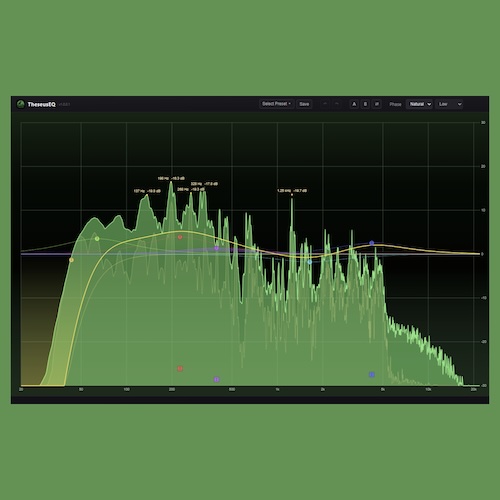Viewport: 500px width, 500px height.
Task: Click the A/B compare button beside B
Action: click(377, 104)
